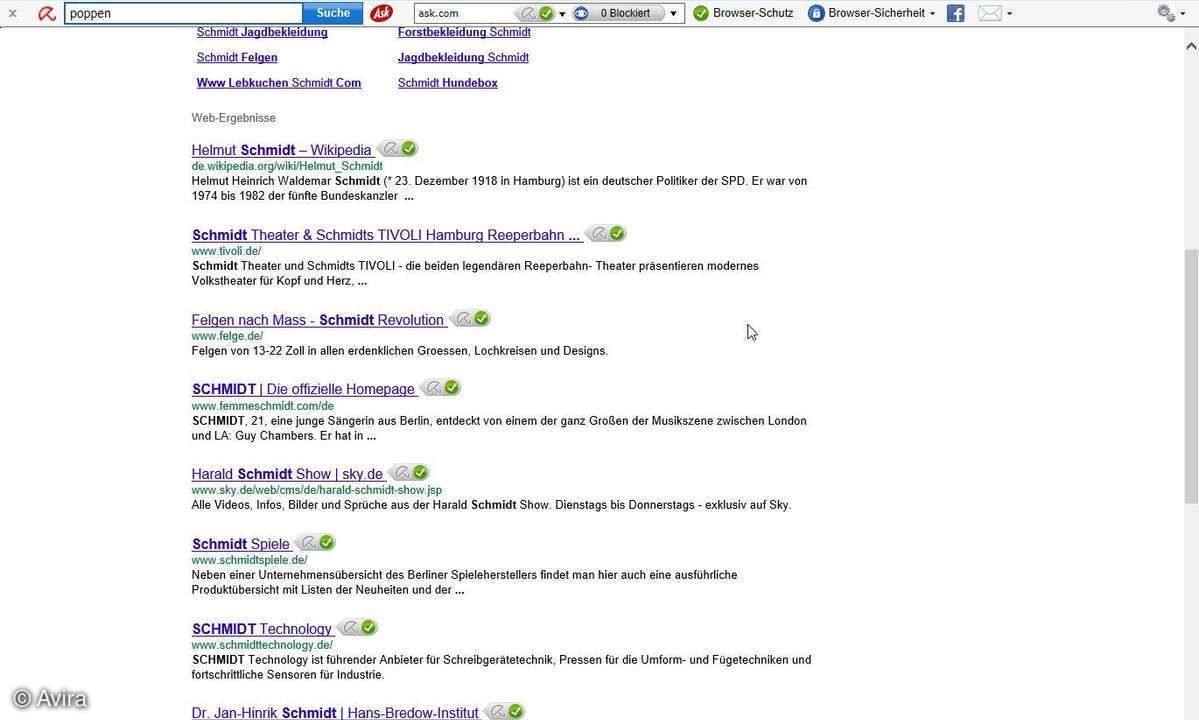Click safety badge beside SCHMIDT offizielle Homepage result
The height and width of the screenshot is (720, 1199).
(x=442, y=388)
